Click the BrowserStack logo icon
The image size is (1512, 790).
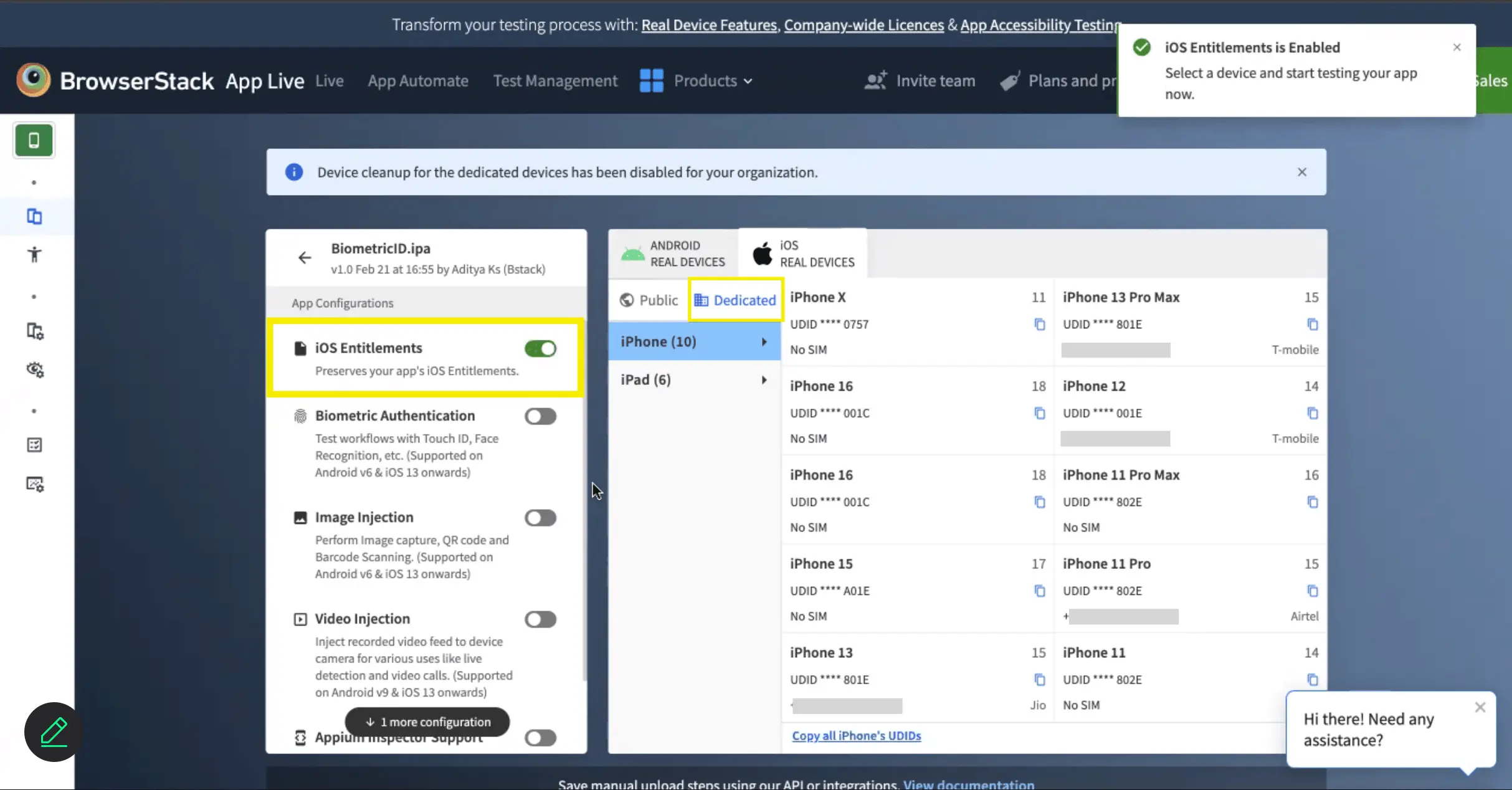click(34, 80)
